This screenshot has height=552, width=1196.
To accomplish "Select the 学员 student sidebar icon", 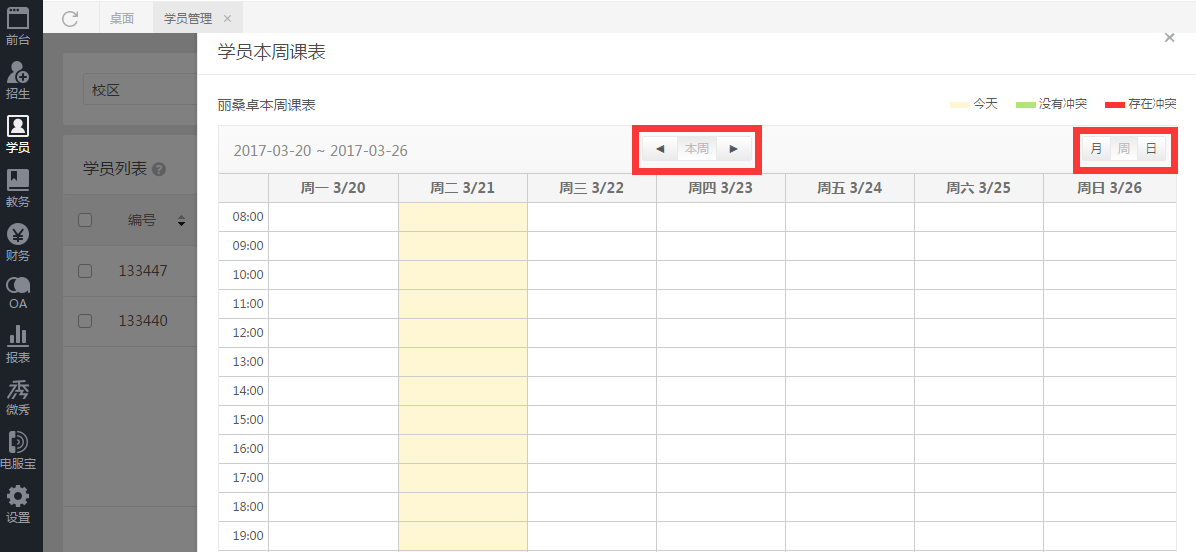I will [18, 134].
